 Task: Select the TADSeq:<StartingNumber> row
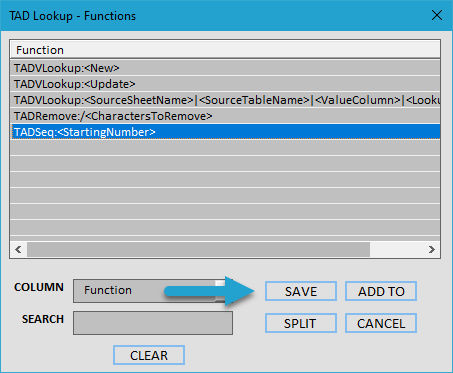pos(225,132)
